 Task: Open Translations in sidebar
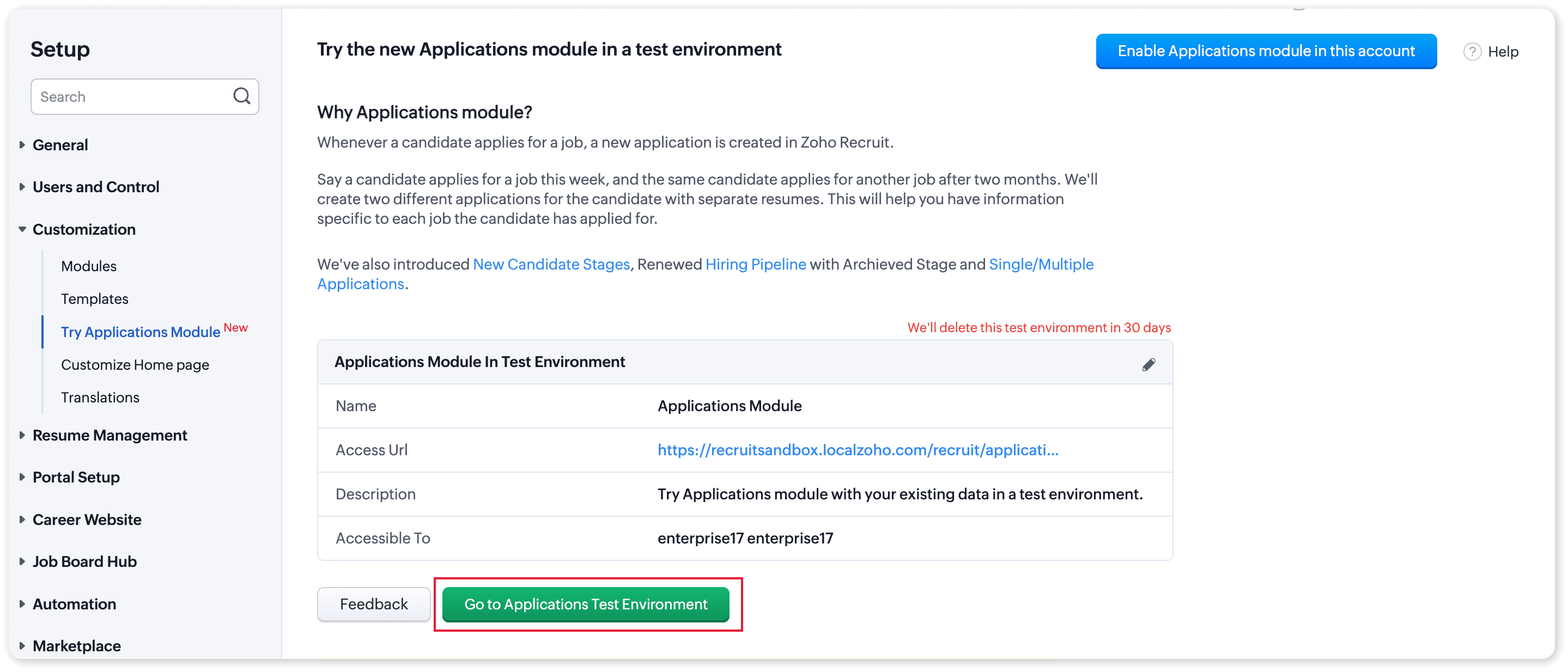pyautogui.click(x=100, y=398)
